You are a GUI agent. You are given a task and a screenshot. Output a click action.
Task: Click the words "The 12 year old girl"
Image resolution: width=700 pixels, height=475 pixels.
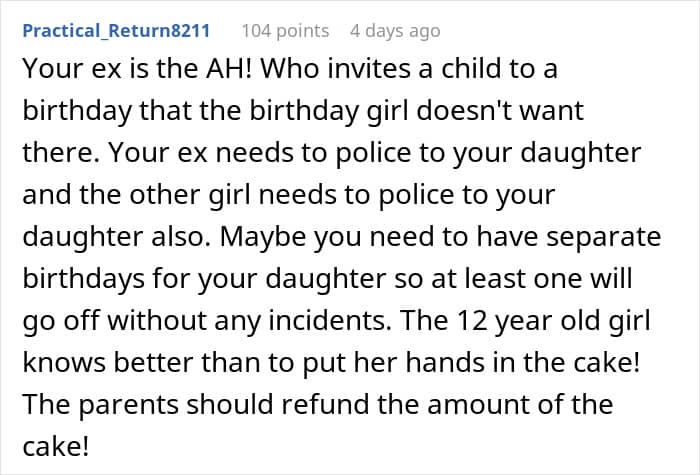pos(525,320)
